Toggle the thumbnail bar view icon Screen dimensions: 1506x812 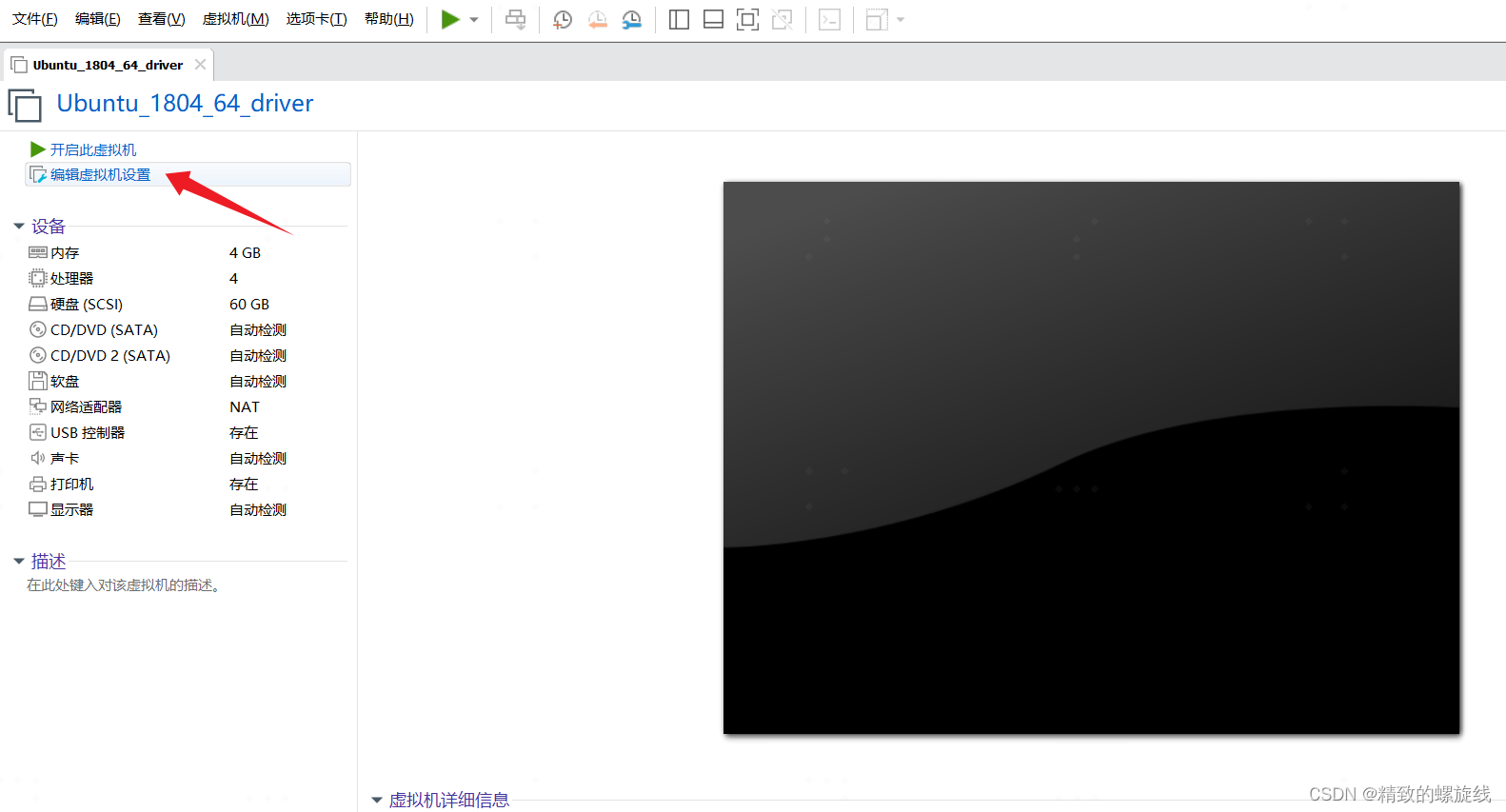(713, 19)
